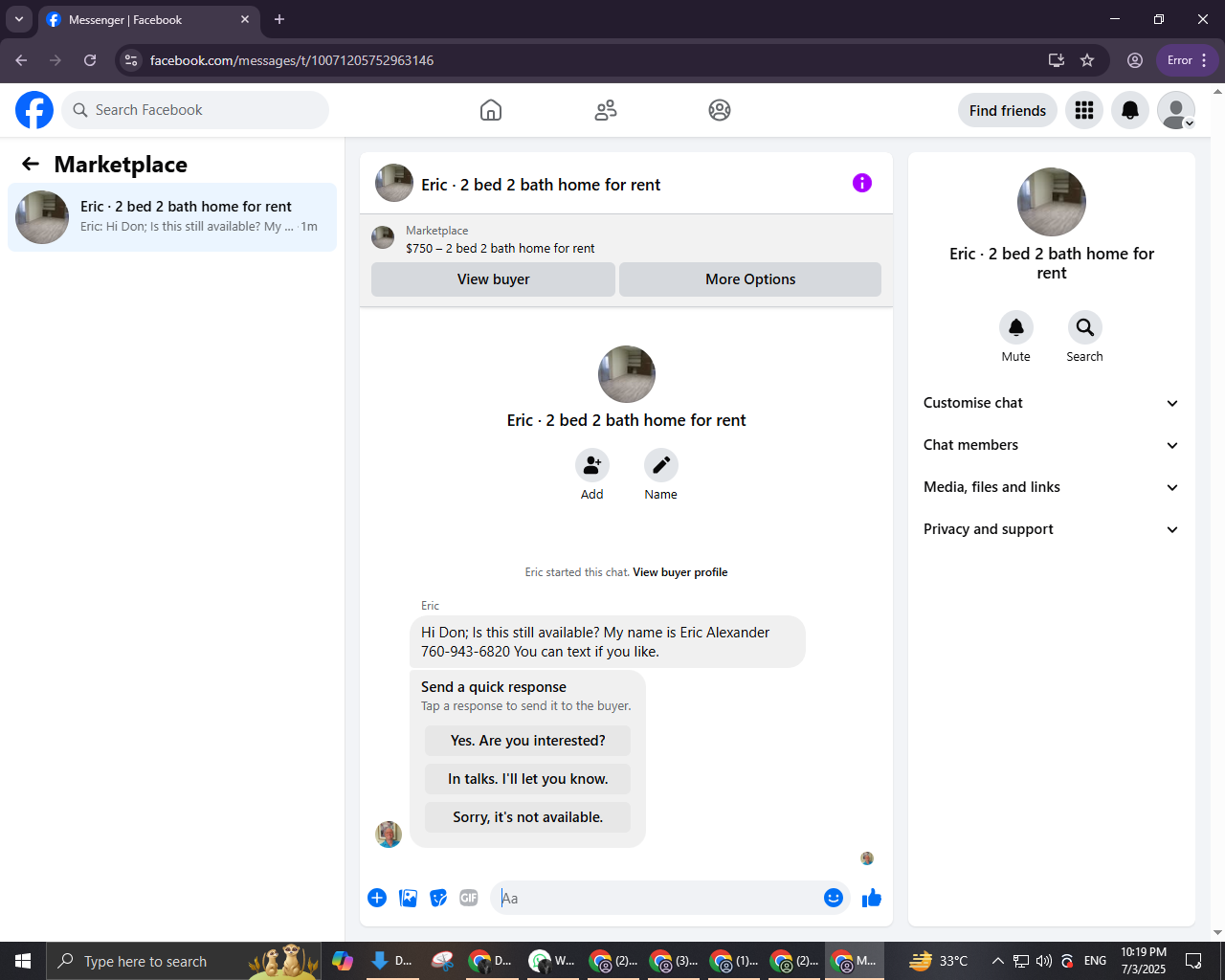Screen dimensions: 1225x980
Task: Click the Copilot icon on the taskbar
Action: tap(343, 961)
